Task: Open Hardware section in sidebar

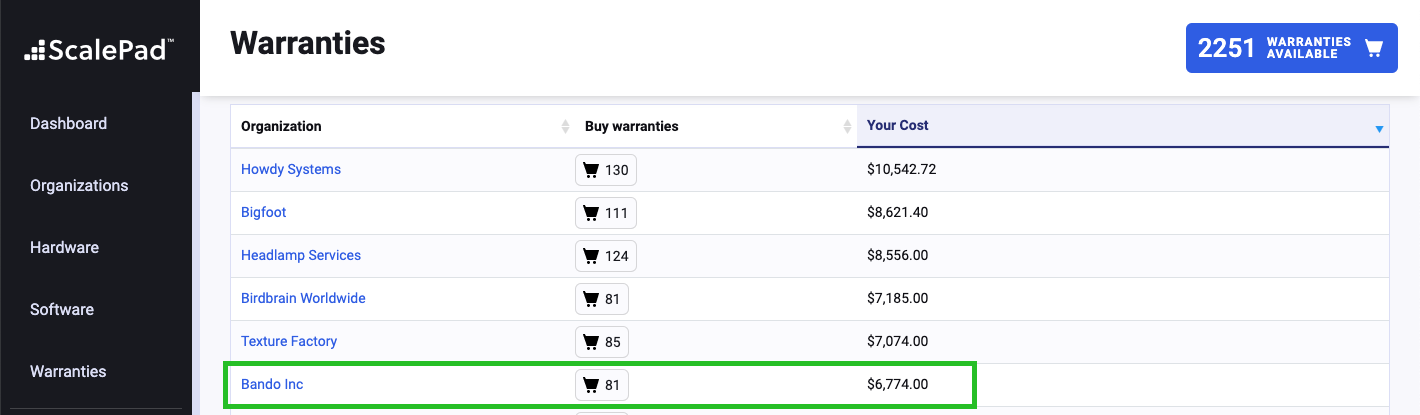Action: (65, 247)
